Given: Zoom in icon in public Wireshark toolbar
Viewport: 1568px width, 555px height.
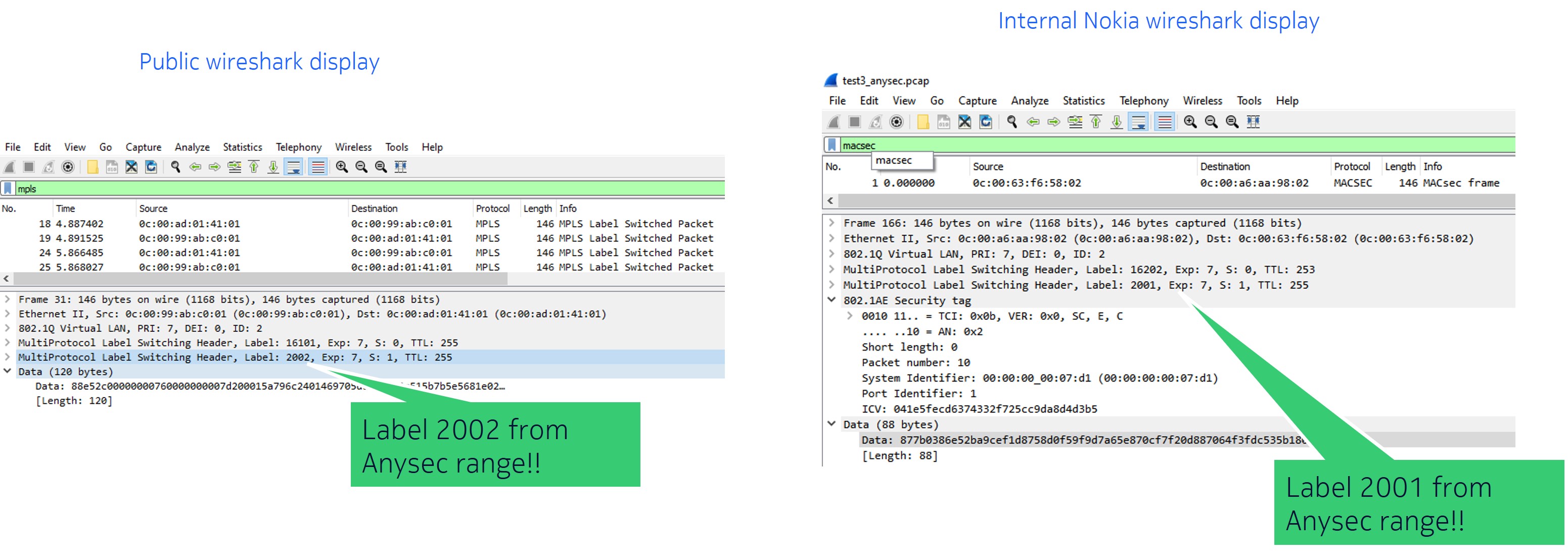Looking at the screenshot, I should 342,167.
